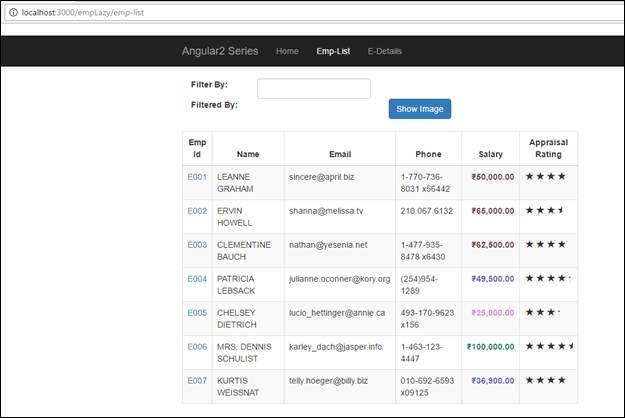Focus the Filter By text input
The width and height of the screenshot is (625, 418).
coord(313,89)
